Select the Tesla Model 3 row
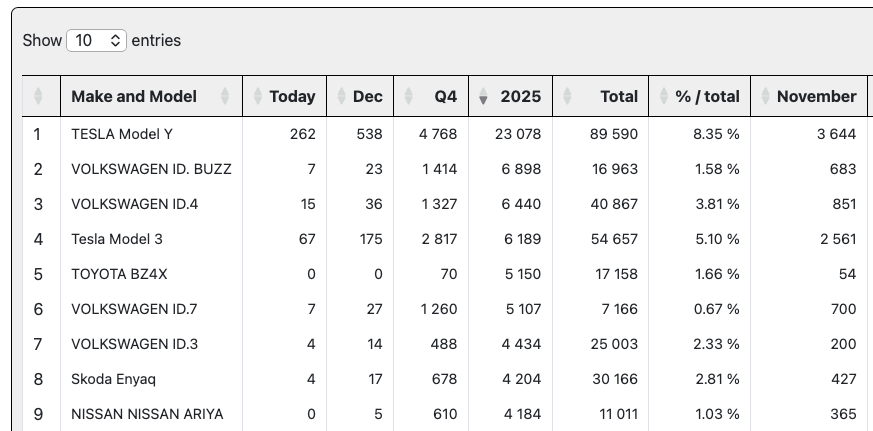This screenshot has width=873, height=431. pyautogui.click(x=117, y=239)
